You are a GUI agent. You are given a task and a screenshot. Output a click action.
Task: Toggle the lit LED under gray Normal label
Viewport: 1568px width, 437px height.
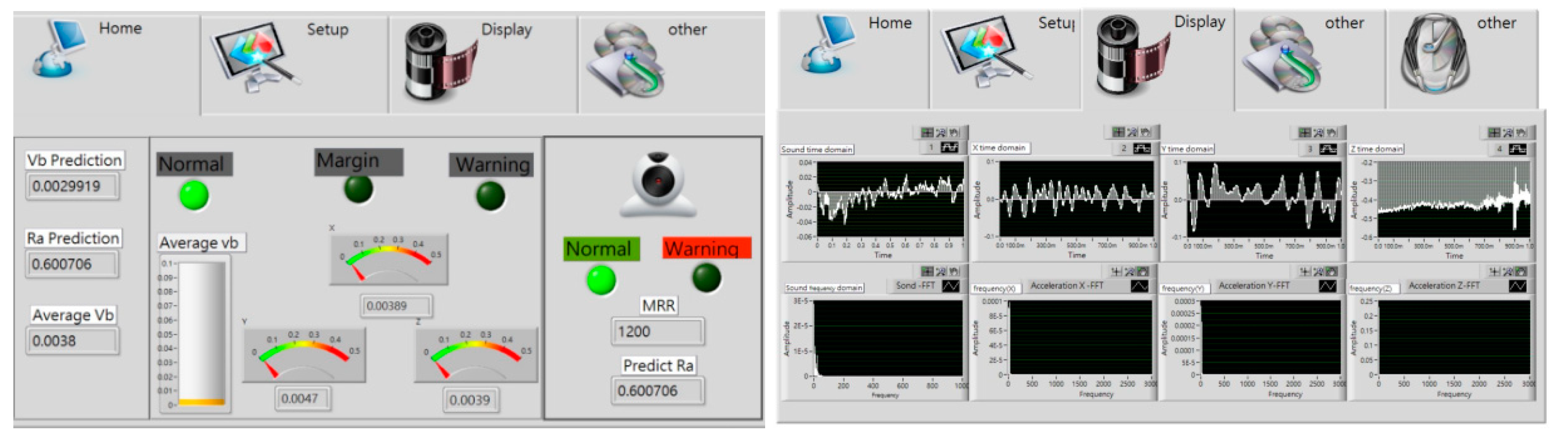click(x=194, y=196)
